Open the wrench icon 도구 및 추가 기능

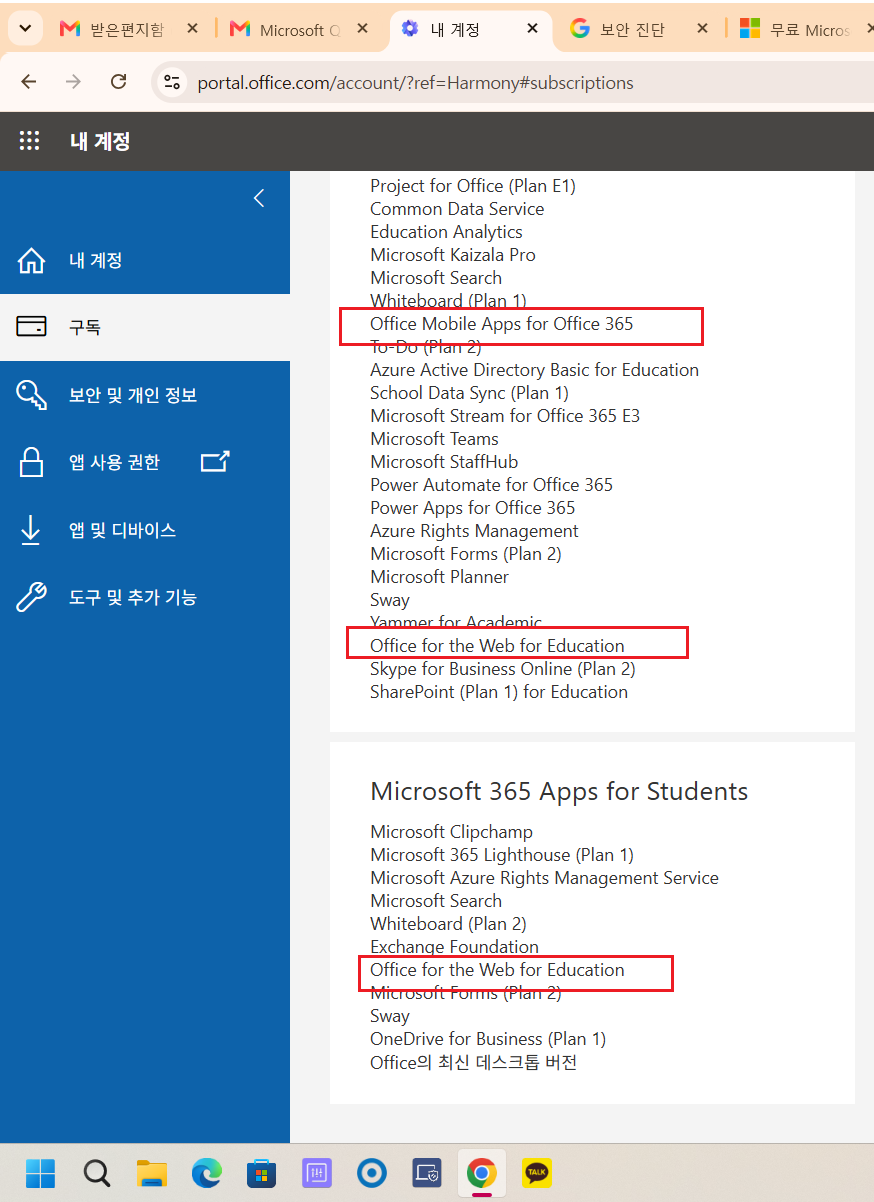point(32,597)
